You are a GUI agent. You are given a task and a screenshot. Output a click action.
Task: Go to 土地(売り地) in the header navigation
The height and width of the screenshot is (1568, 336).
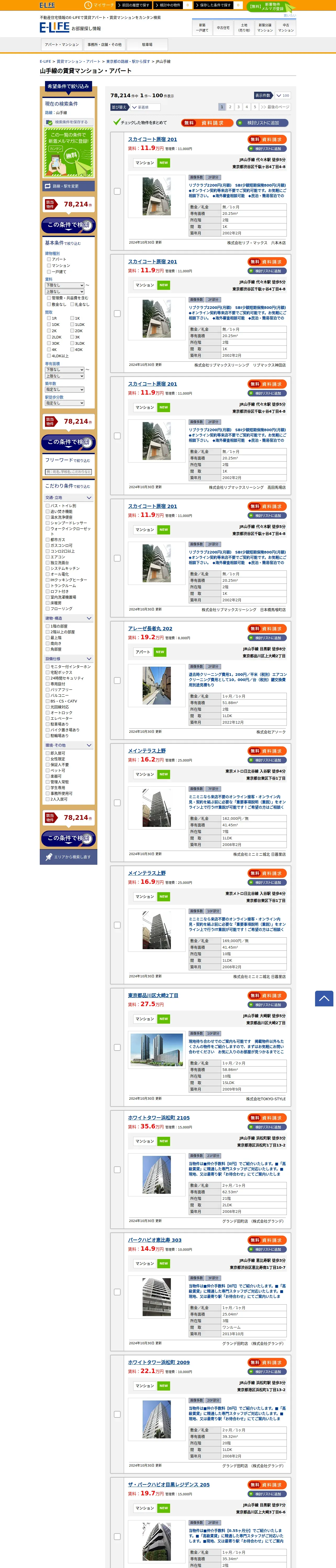tap(244, 28)
